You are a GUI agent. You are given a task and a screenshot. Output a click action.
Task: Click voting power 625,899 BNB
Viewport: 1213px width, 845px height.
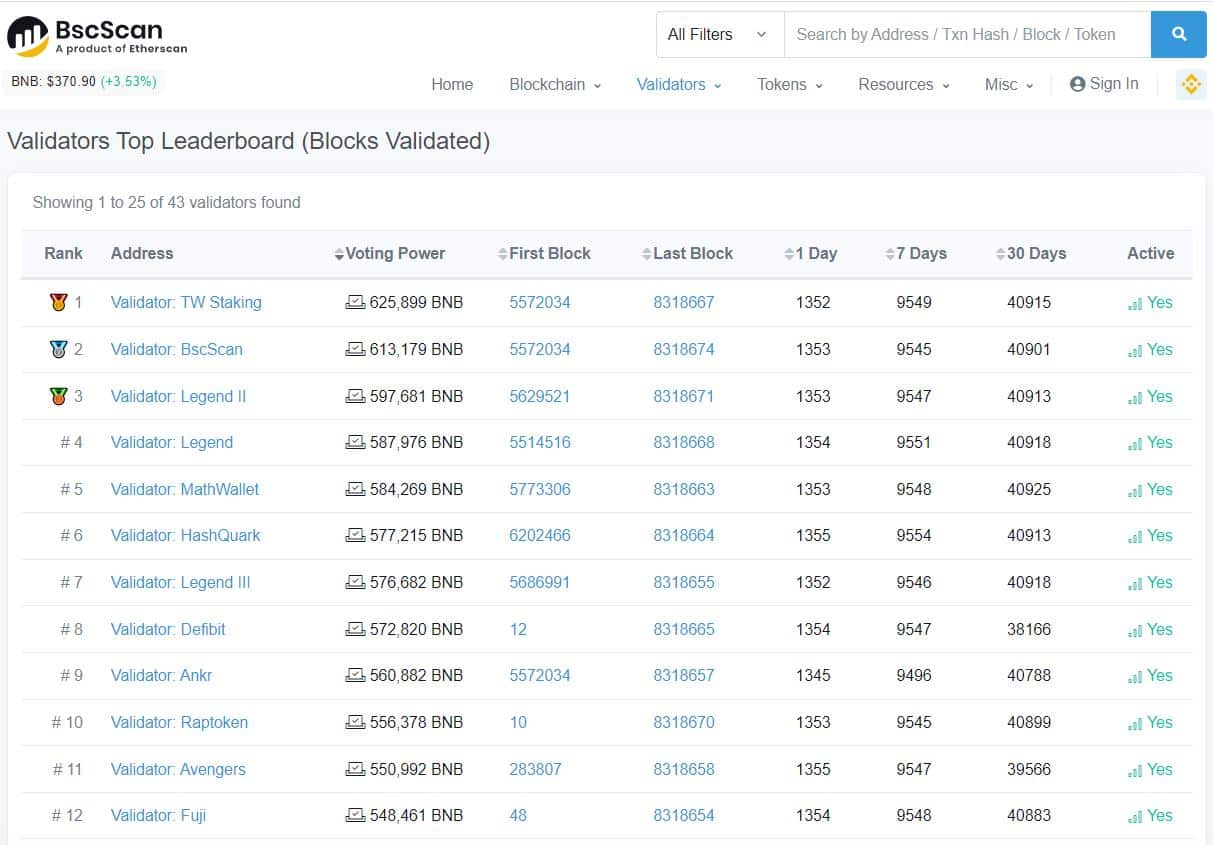pos(416,302)
